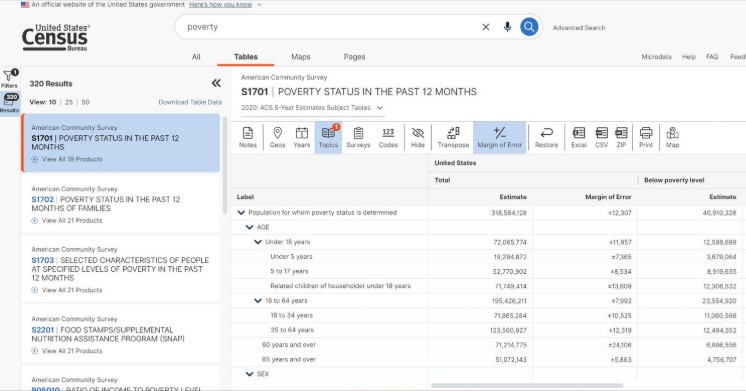Open the Surveys clipboard icon
Image resolution: width=746 pixels, height=391 pixels.
pyautogui.click(x=358, y=137)
